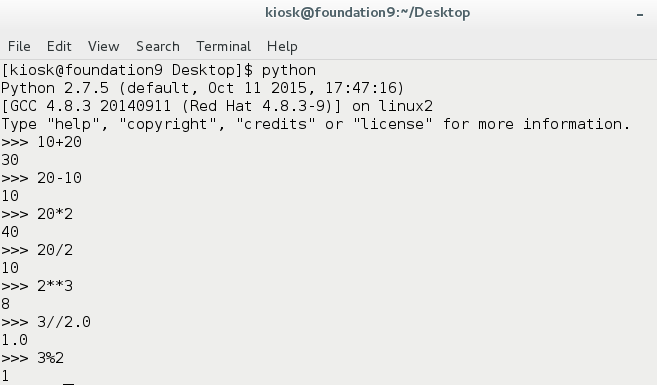Click the '20/2' expression line
Image resolution: width=657 pixels, height=385 pixels.
[37, 250]
